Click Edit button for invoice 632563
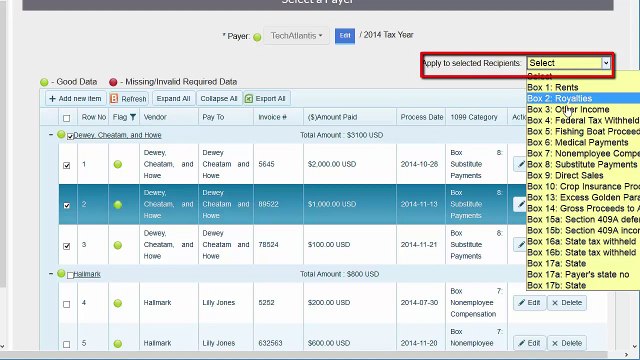Image resolution: width=640 pixels, height=360 pixels. tap(529, 343)
